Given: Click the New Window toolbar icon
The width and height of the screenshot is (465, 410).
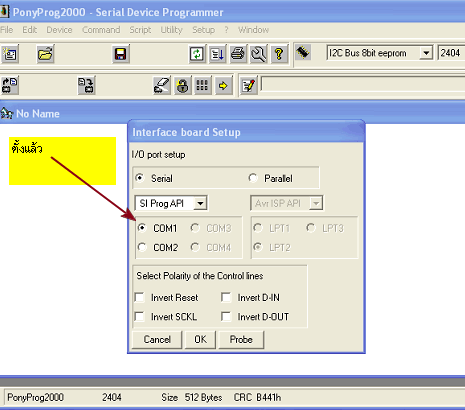Looking at the screenshot, I should (10, 54).
